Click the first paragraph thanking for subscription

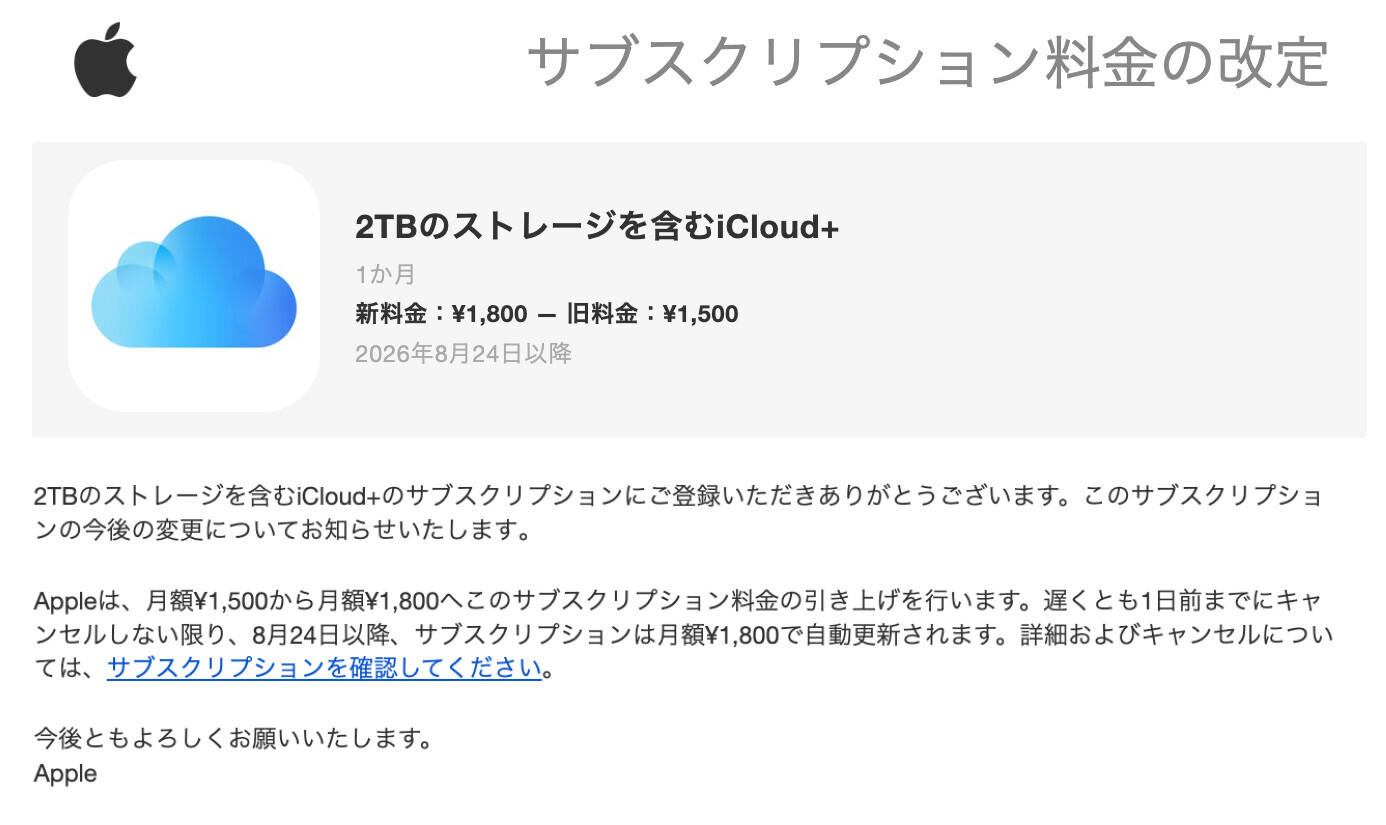(x=680, y=512)
